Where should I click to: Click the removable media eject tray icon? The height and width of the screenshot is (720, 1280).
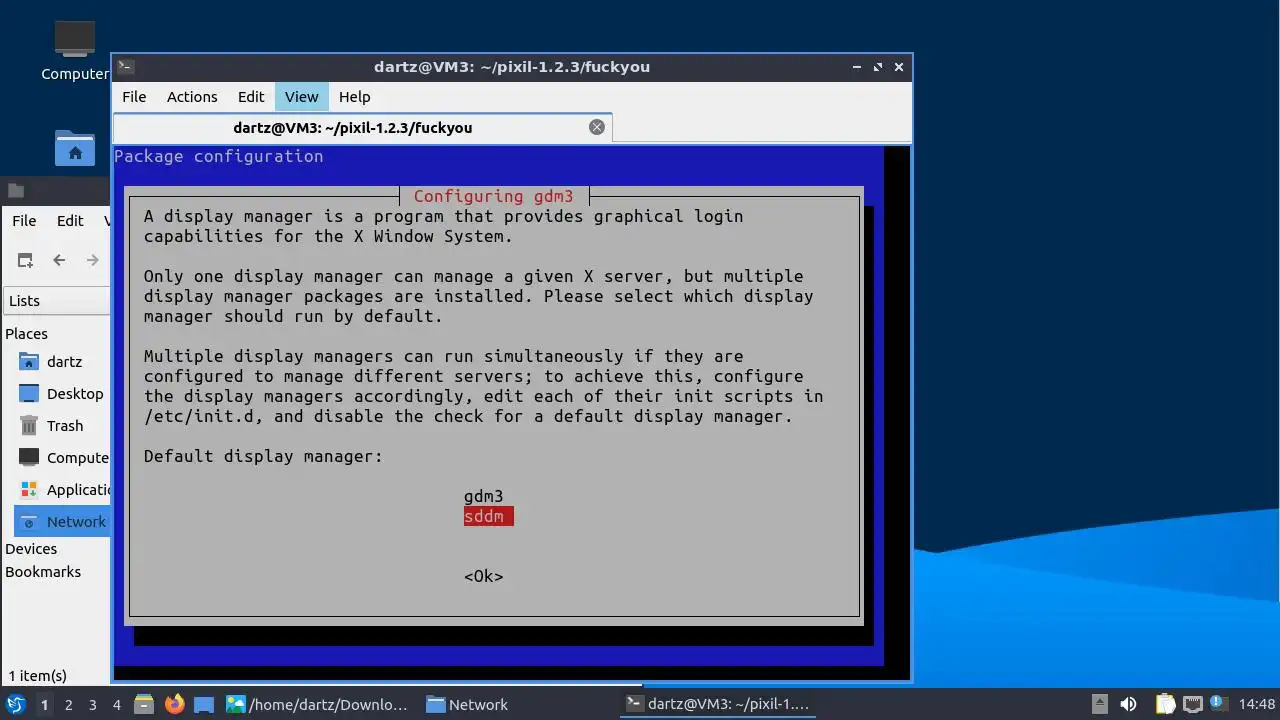[x=1099, y=704]
